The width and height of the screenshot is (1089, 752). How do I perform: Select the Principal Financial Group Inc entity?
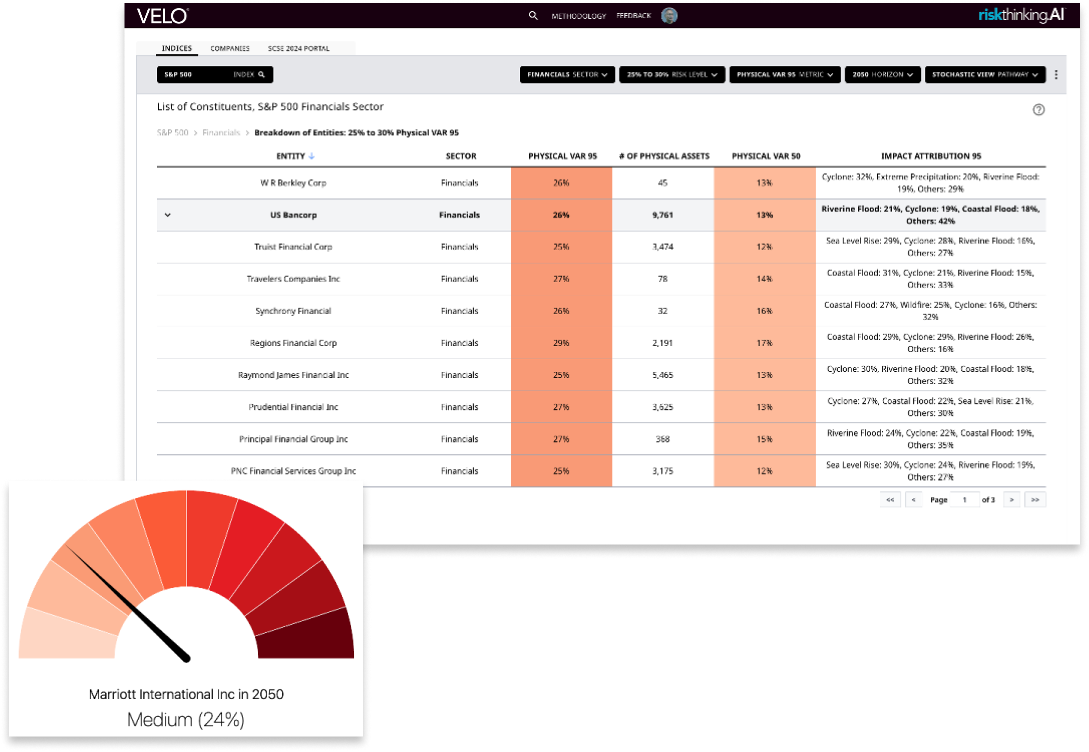pyautogui.click(x=293, y=439)
